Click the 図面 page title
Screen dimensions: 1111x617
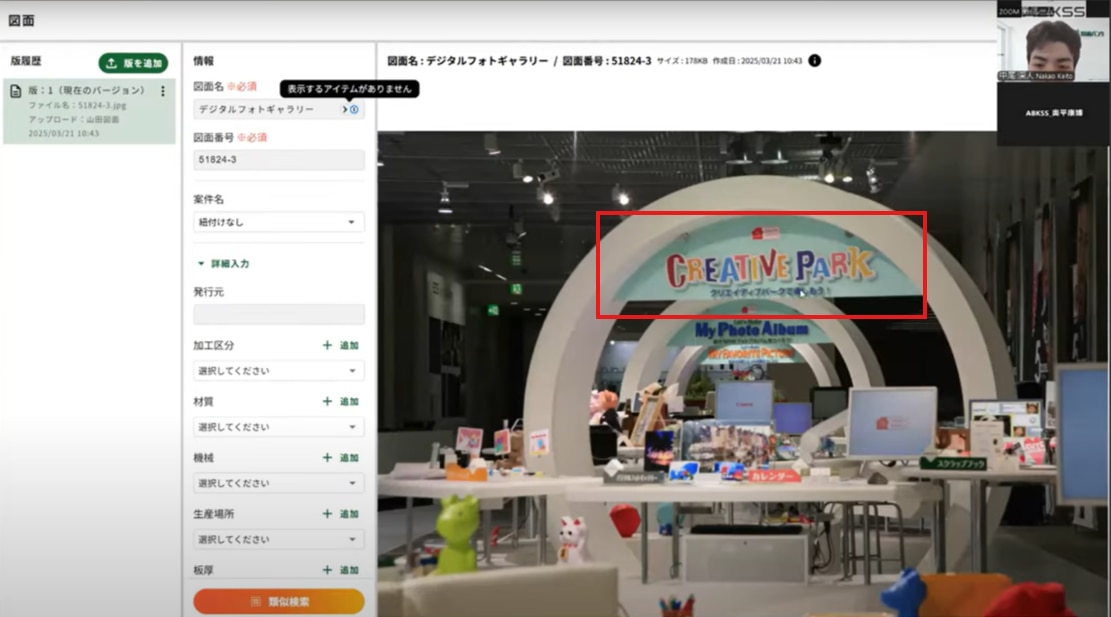21,21
